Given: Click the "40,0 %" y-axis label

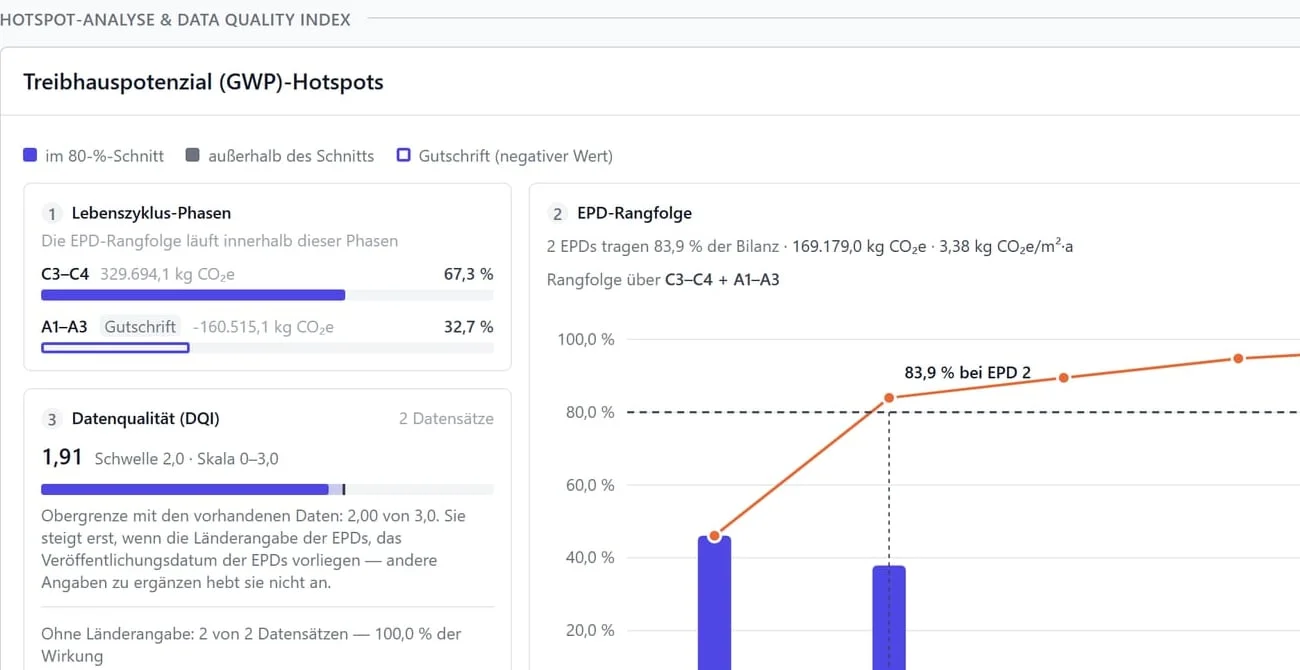Looking at the screenshot, I should click(x=589, y=558).
